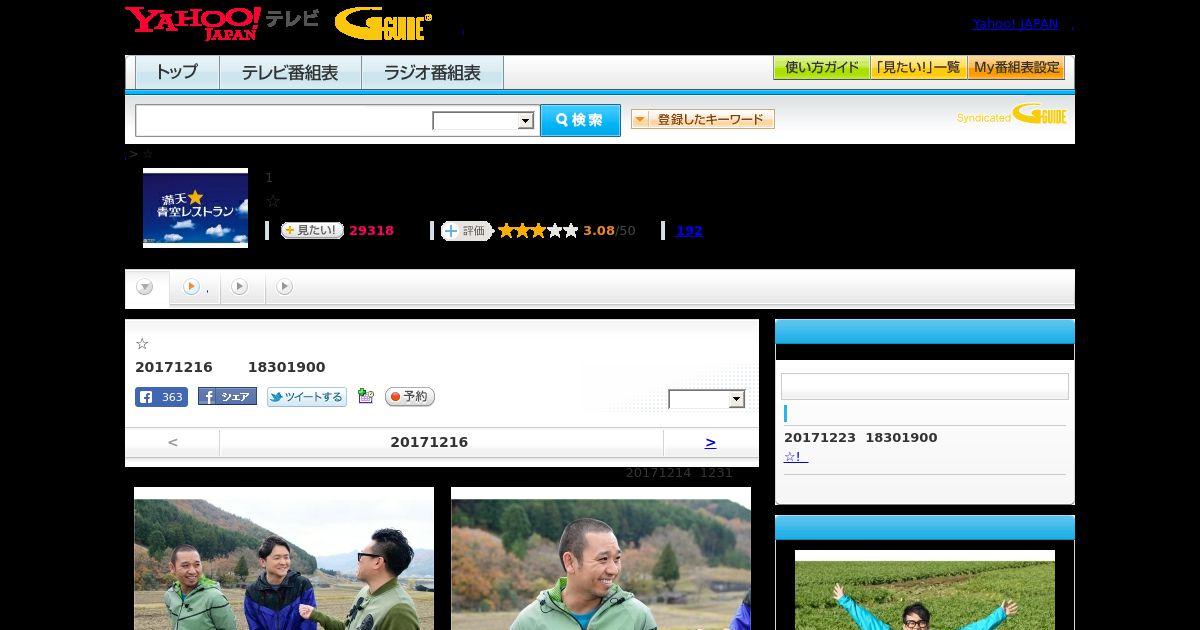Click the 20171223 18301900 sidebar schedule text
Image resolution: width=1200 pixels, height=630 pixels.
point(860,438)
